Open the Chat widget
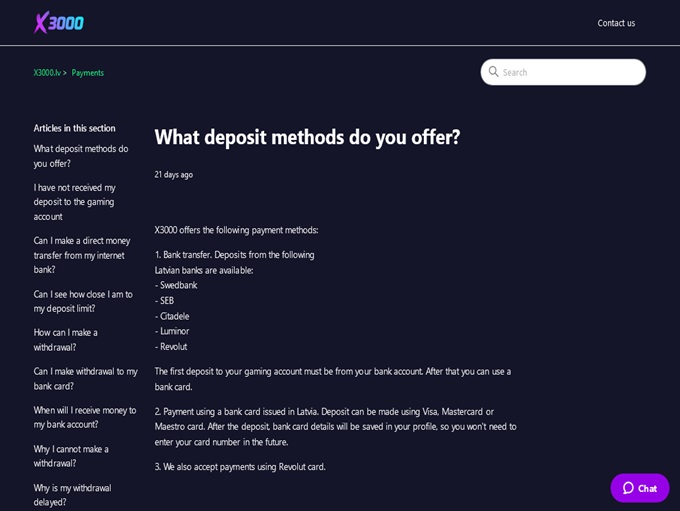 [x=640, y=488]
